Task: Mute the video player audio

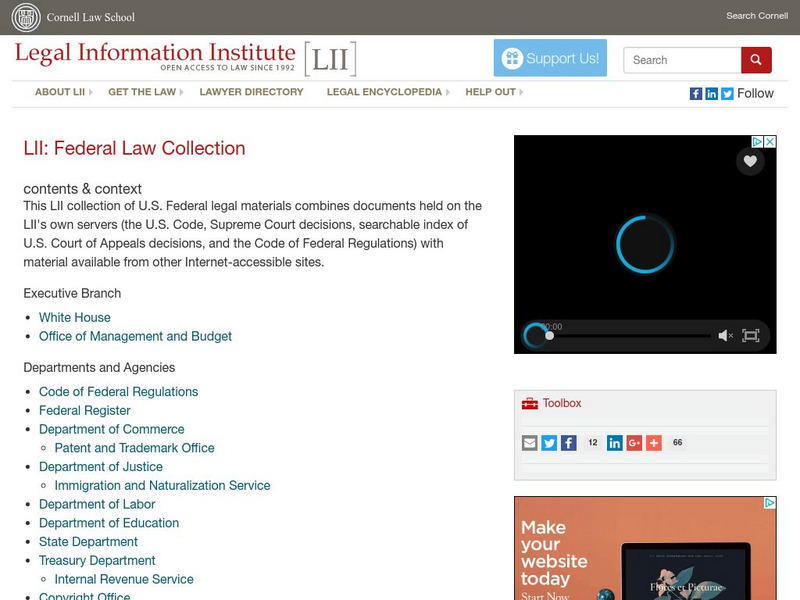Action: point(725,335)
